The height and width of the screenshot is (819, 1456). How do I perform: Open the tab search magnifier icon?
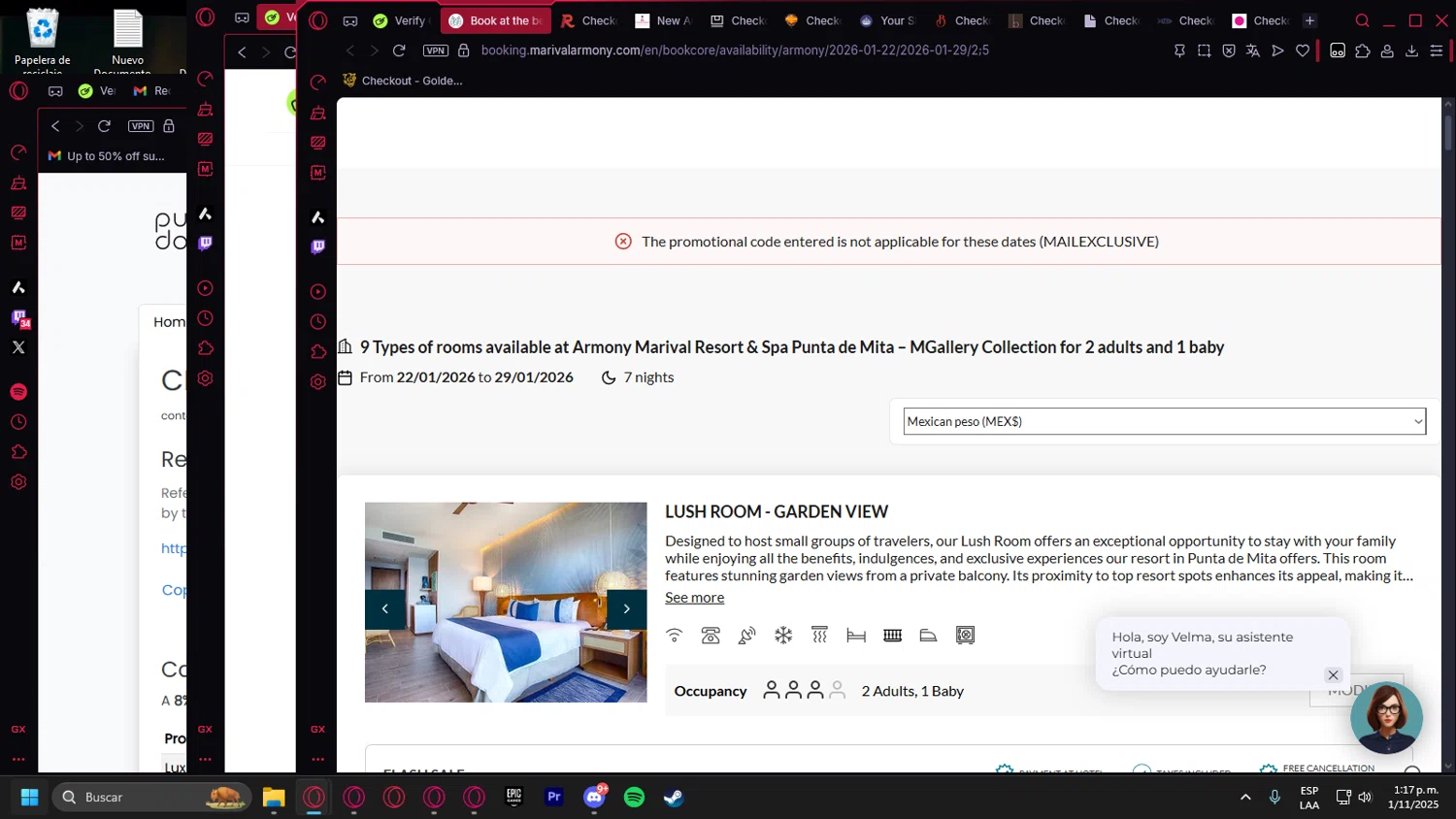click(1362, 20)
